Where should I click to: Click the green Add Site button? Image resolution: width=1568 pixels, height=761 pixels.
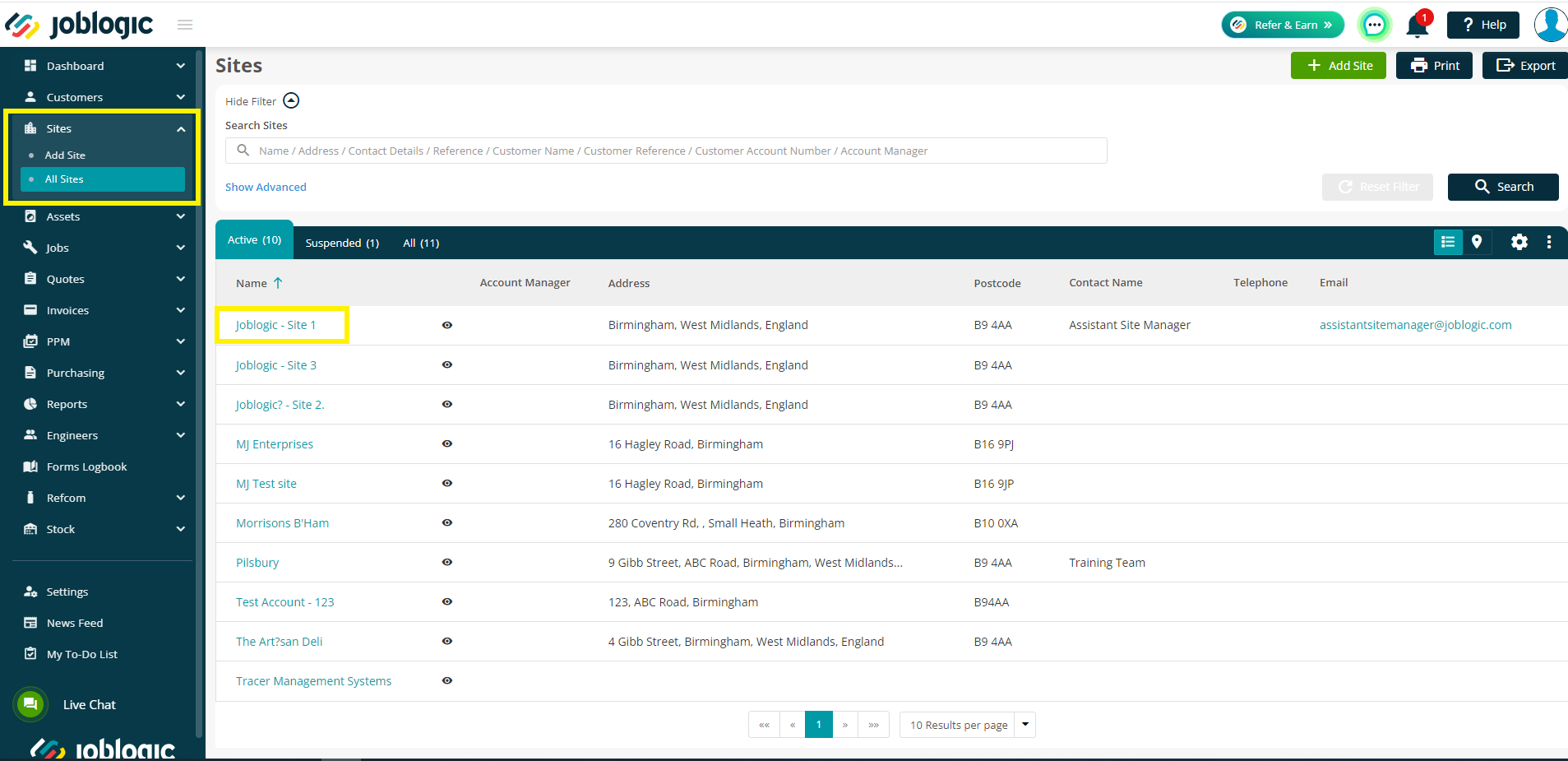(x=1338, y=66)
